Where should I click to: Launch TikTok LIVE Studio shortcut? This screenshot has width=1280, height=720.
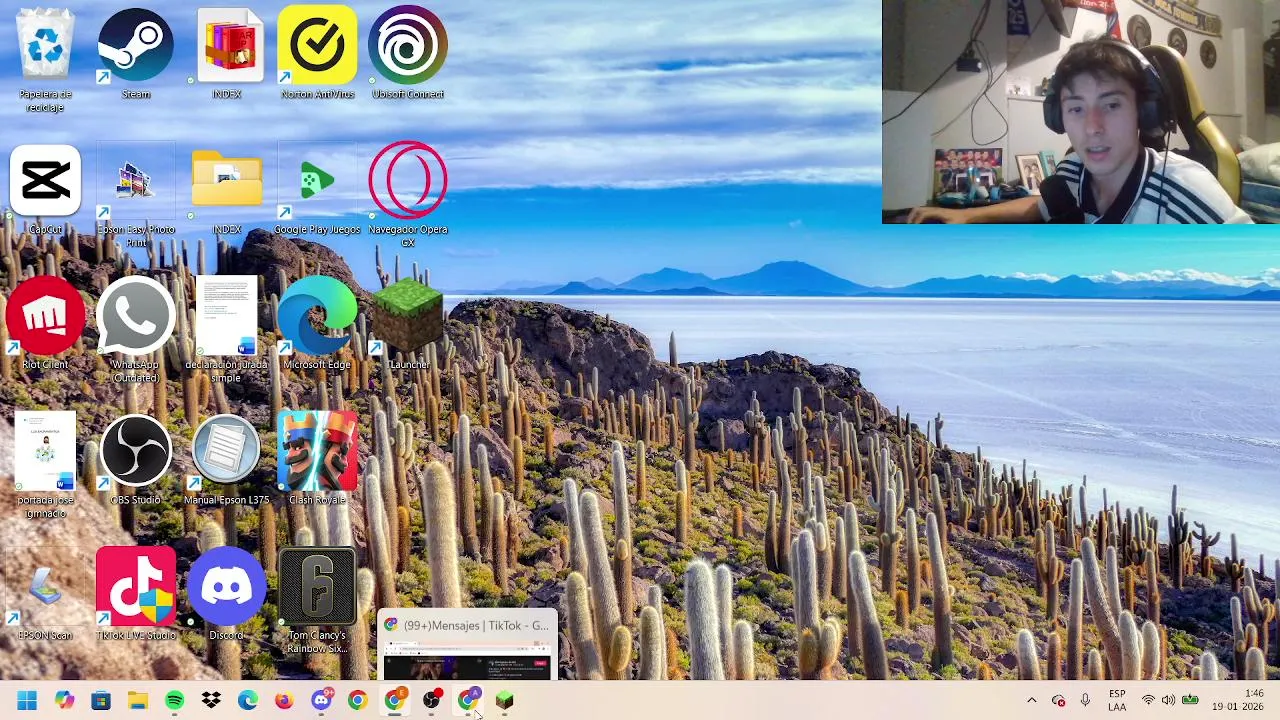coord(136,596)
